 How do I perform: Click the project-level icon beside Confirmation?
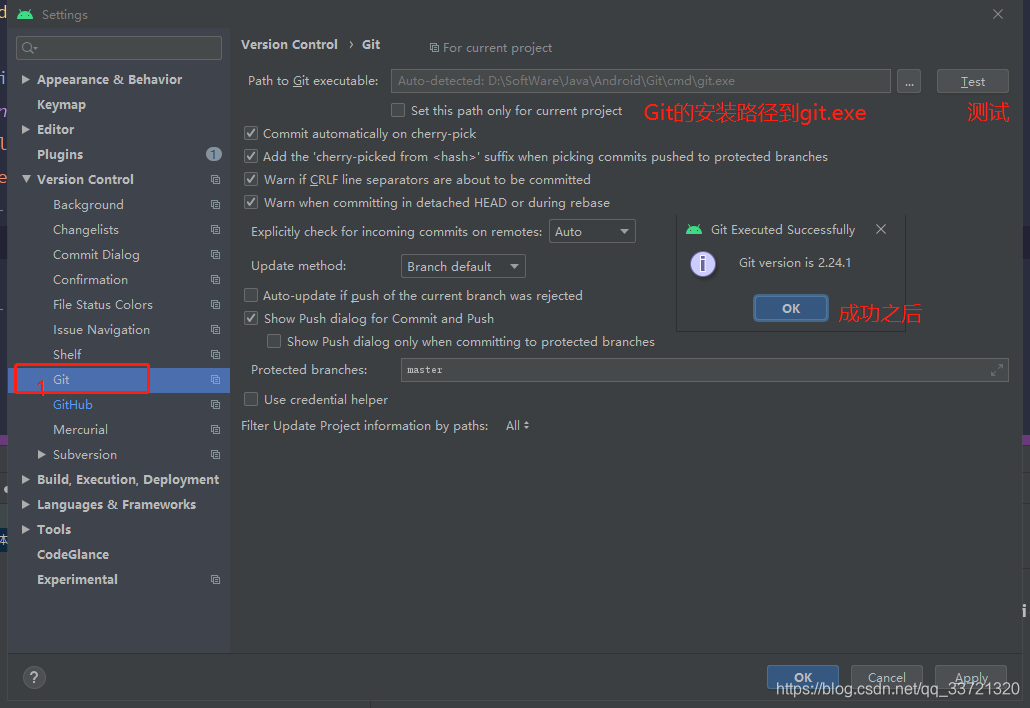pyautogui.click(x=215, y=279)
